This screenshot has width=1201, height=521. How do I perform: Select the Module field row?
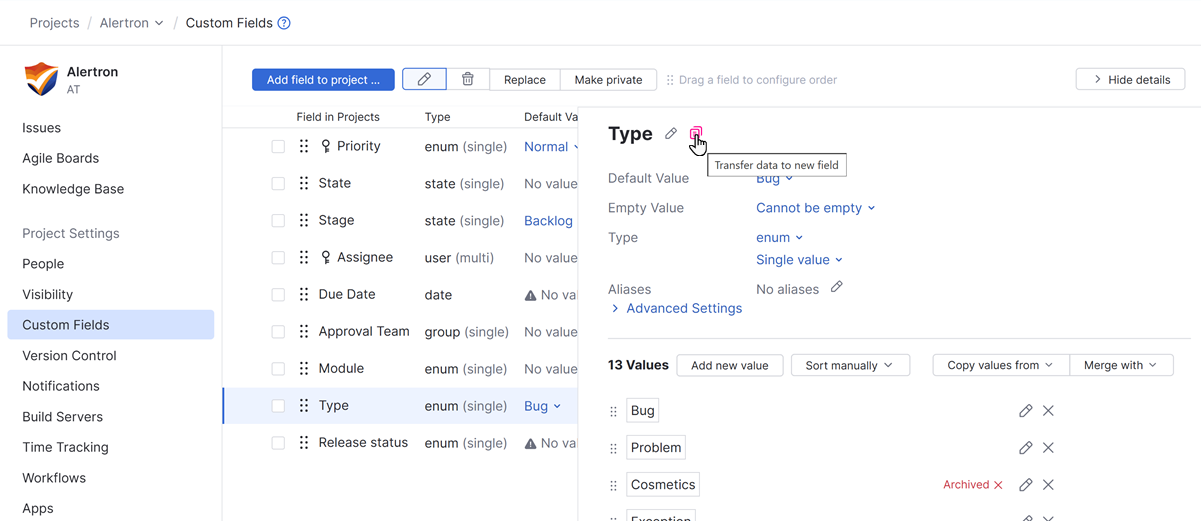click(341, 369)
